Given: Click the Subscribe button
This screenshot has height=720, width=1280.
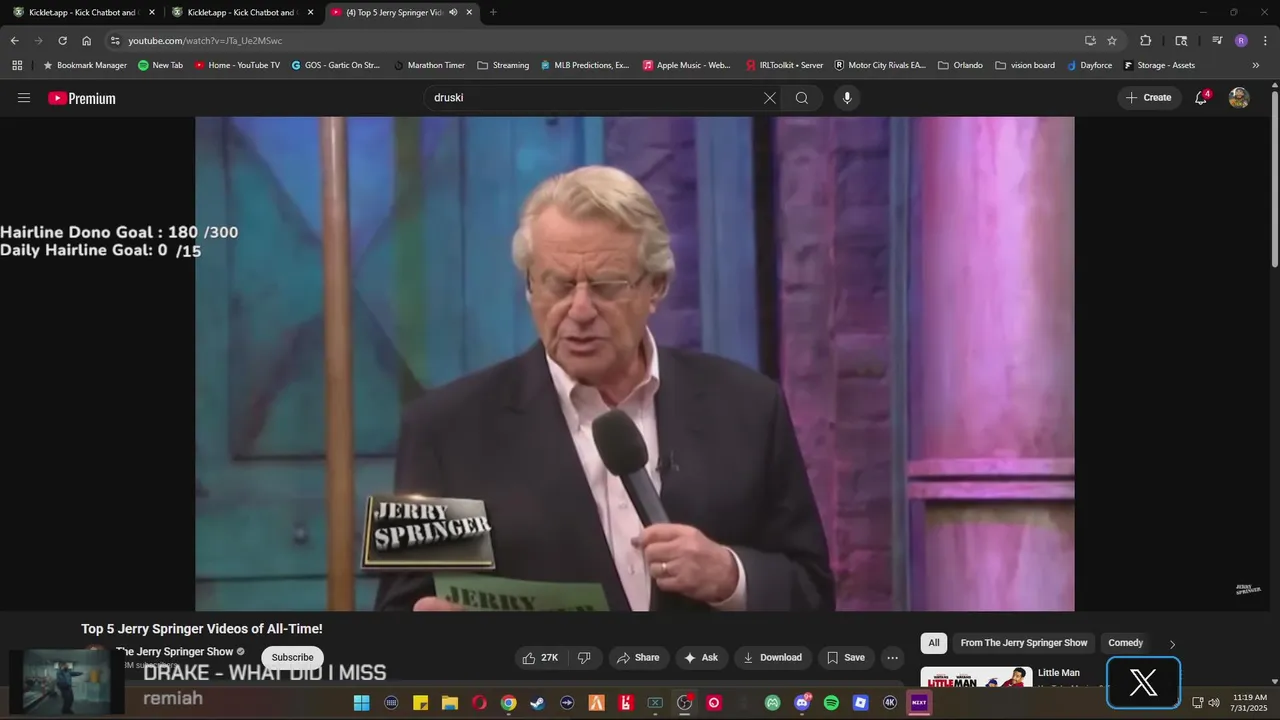Looking at the screenshot, I should pos(292,657).
